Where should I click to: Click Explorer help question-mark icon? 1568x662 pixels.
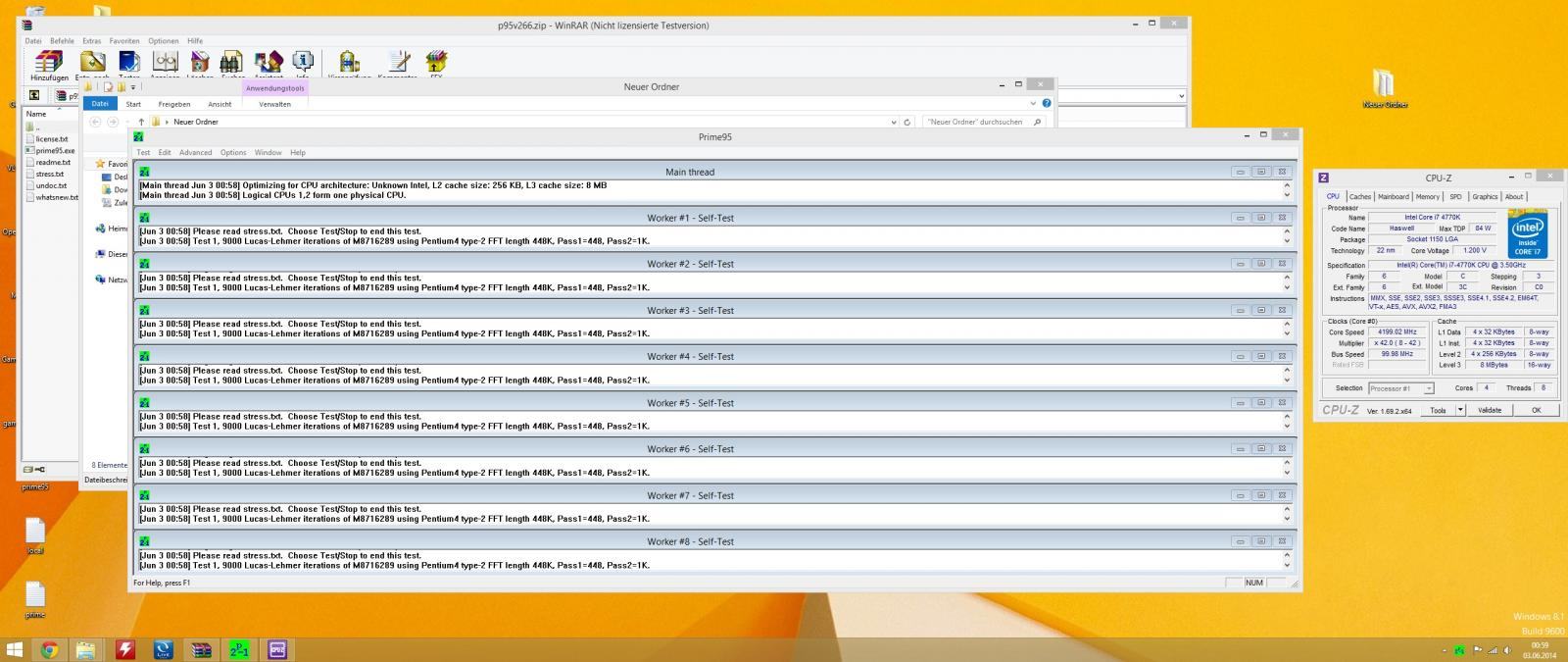click(1047, 103)
